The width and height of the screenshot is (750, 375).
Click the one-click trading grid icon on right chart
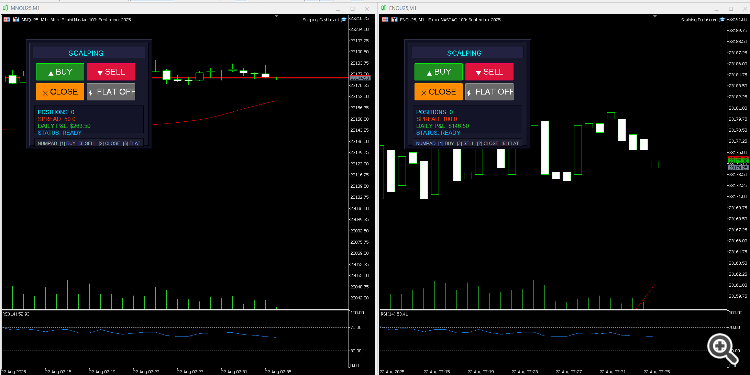(385, 20)
